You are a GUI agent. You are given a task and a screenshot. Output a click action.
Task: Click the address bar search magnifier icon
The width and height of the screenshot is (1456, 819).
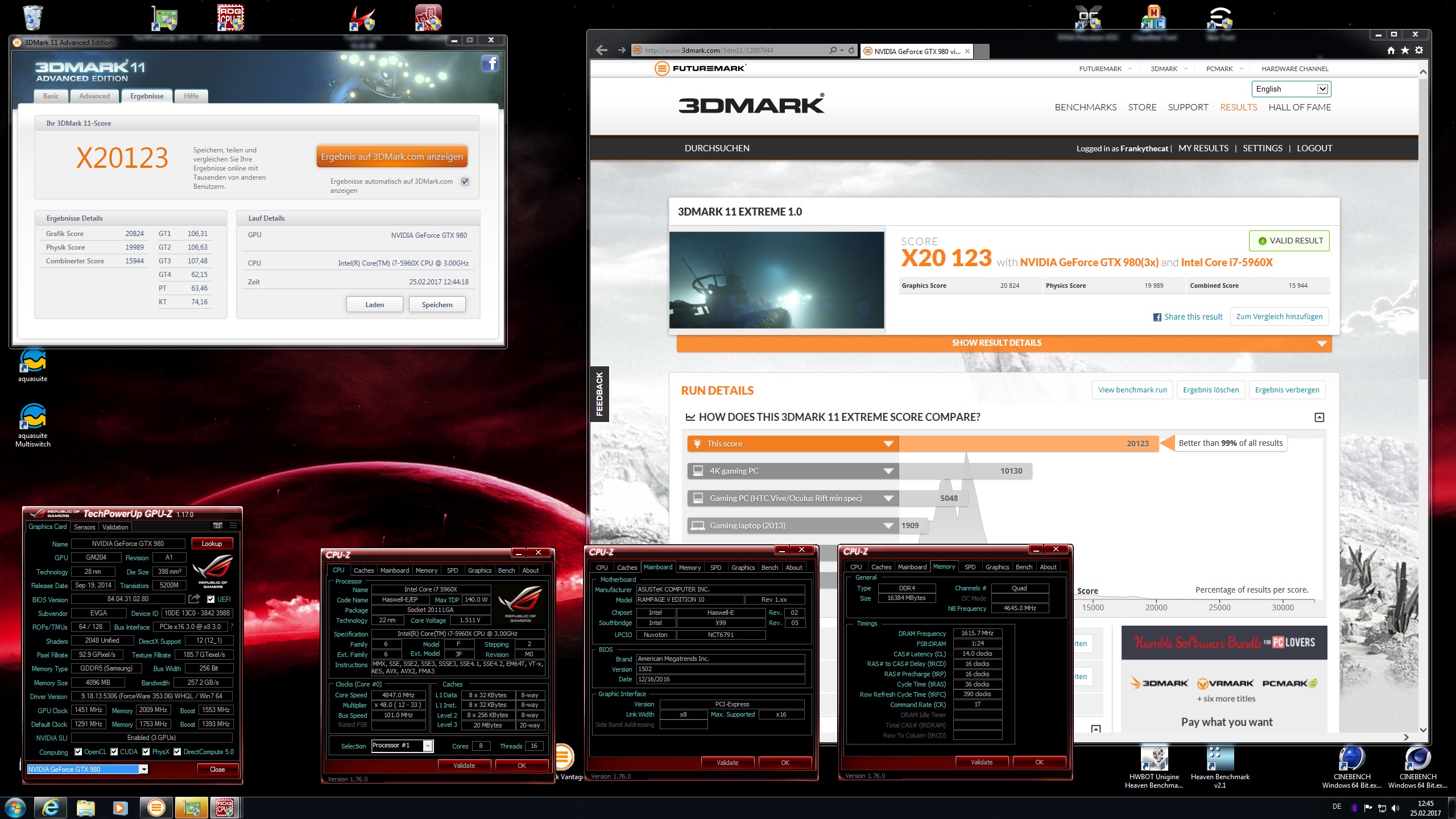833,51
